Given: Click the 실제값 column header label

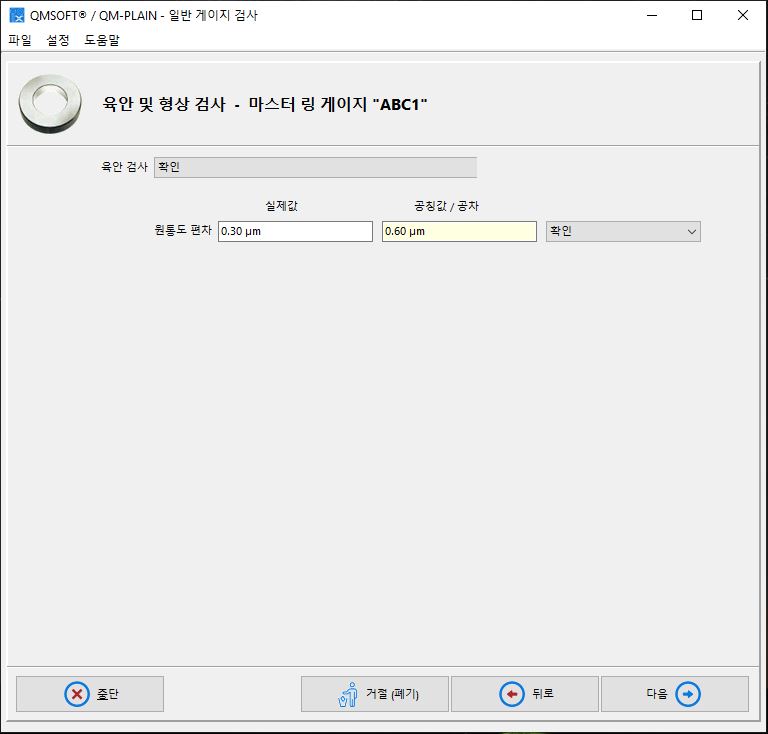Looking at the screenshot, I should tap(282, 206).
